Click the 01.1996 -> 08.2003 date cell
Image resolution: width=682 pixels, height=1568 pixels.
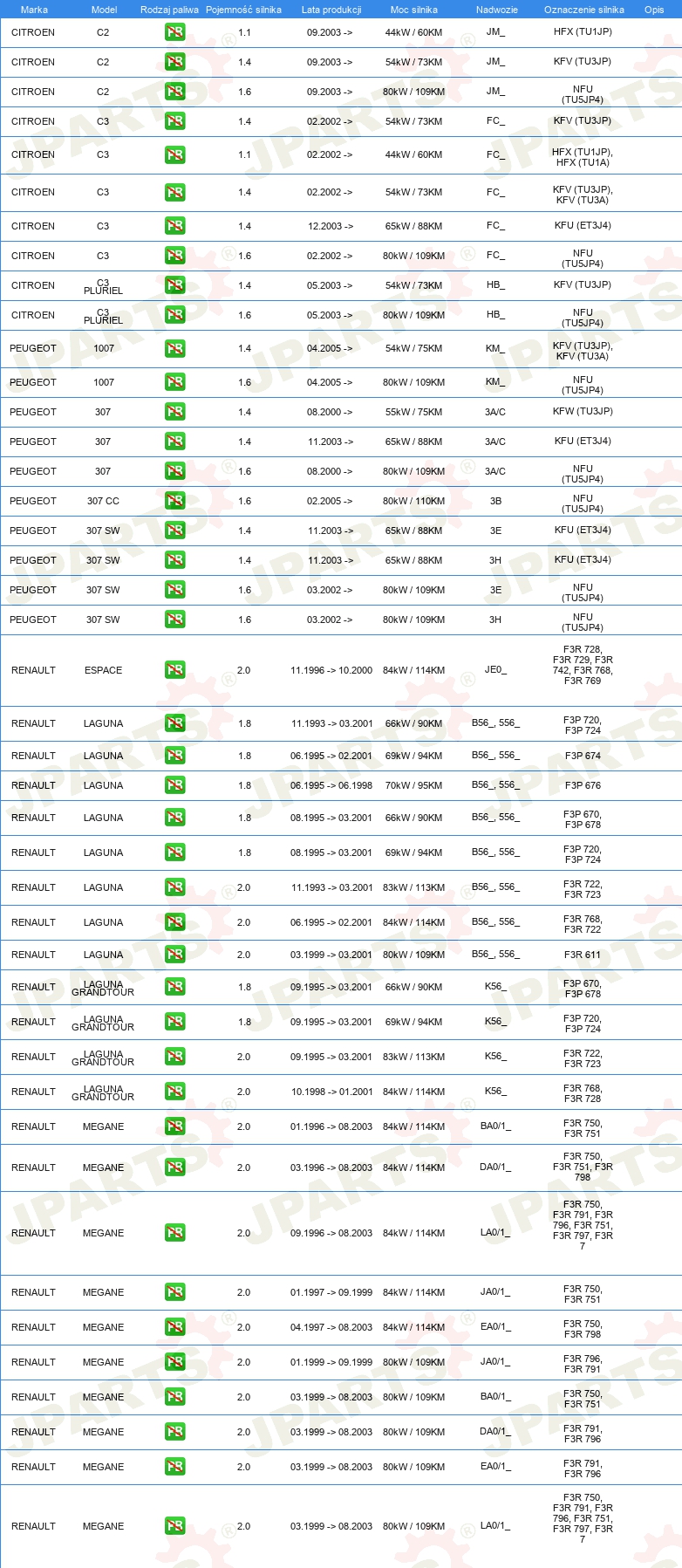331,1126
